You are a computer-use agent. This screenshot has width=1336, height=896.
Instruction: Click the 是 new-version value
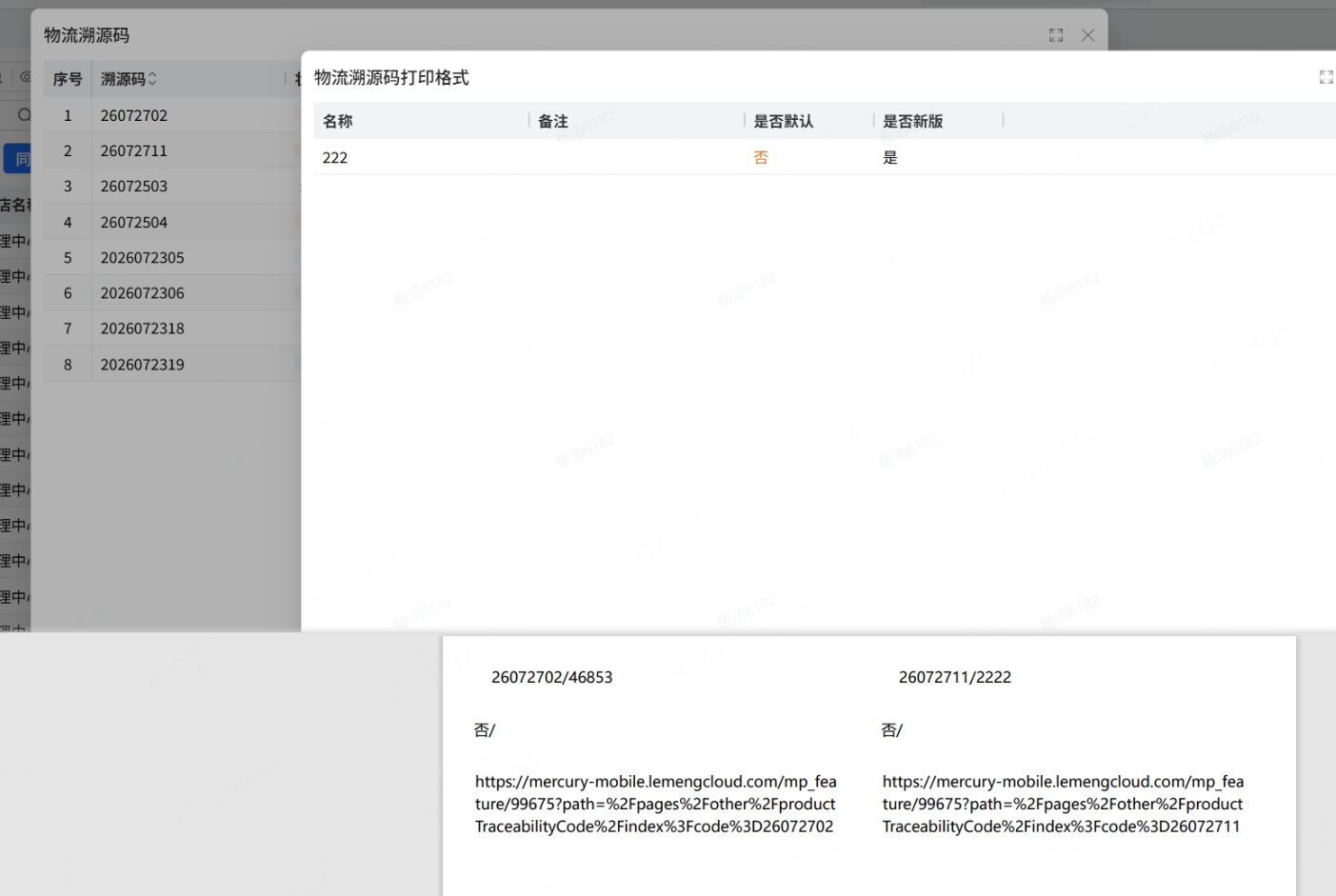coord(890,157)
